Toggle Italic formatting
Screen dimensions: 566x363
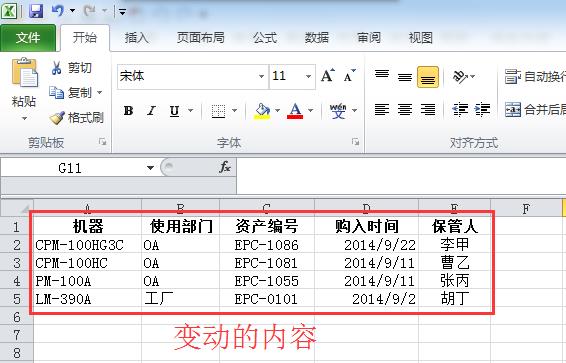point(151,111)
